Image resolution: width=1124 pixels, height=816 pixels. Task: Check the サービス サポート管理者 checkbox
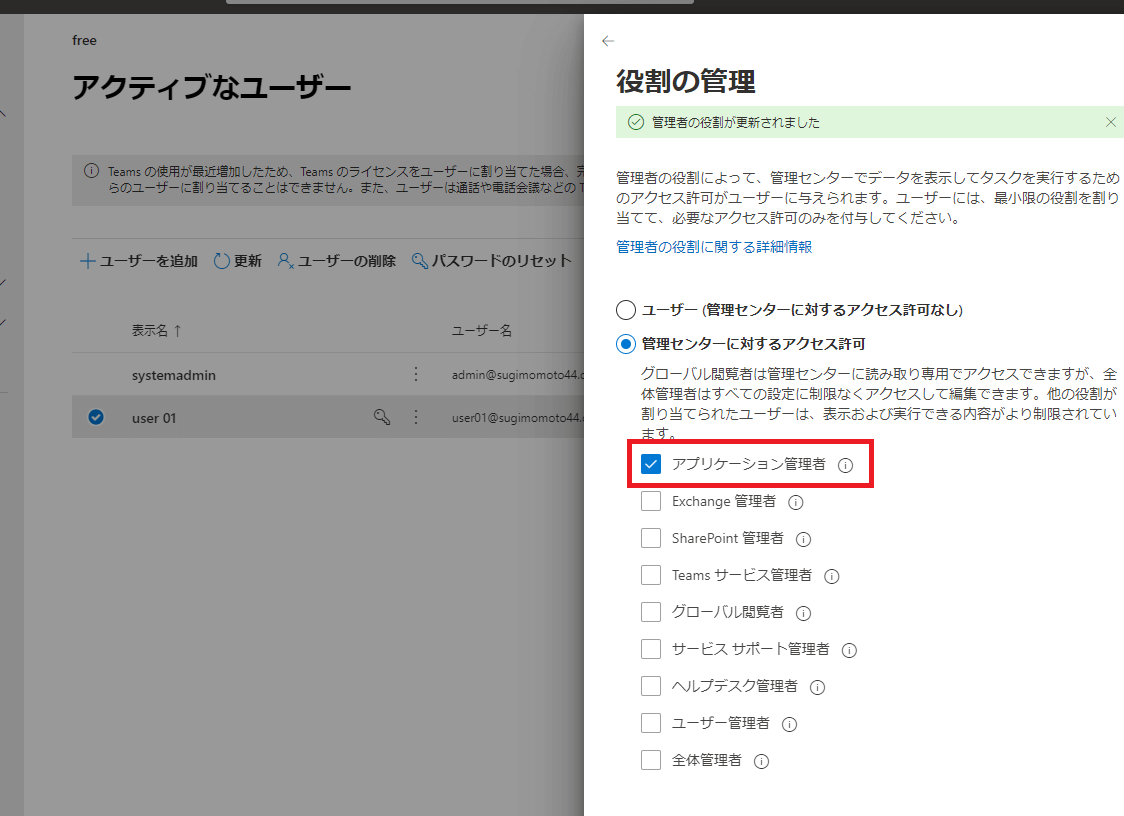[651, 649]
